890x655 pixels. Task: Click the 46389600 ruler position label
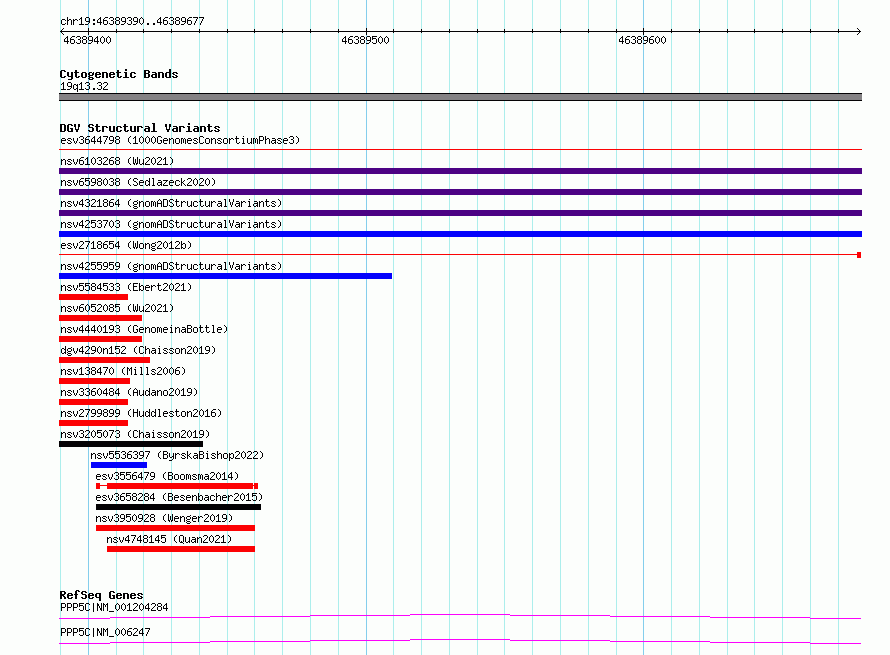click(x=642, y=40)
